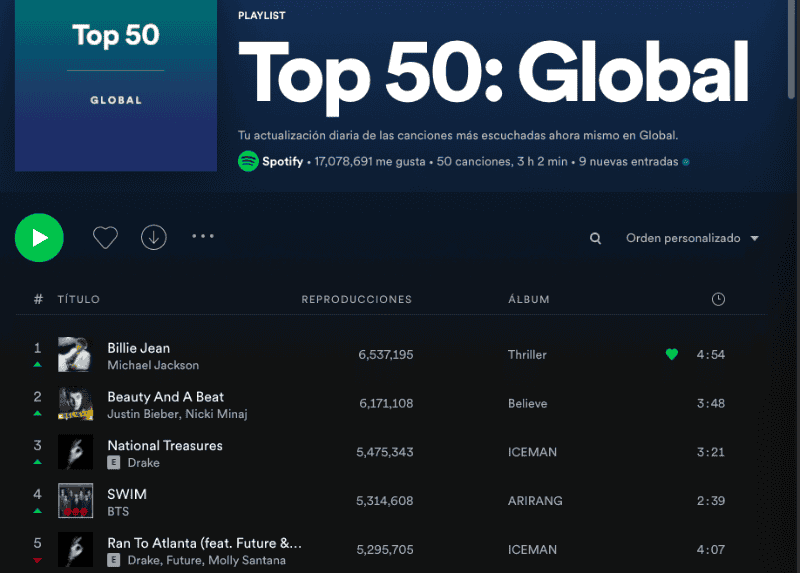The image size is (800, 573).
Task: Click the 4:54 duration of Billie Jean
Action: point(711,355)
